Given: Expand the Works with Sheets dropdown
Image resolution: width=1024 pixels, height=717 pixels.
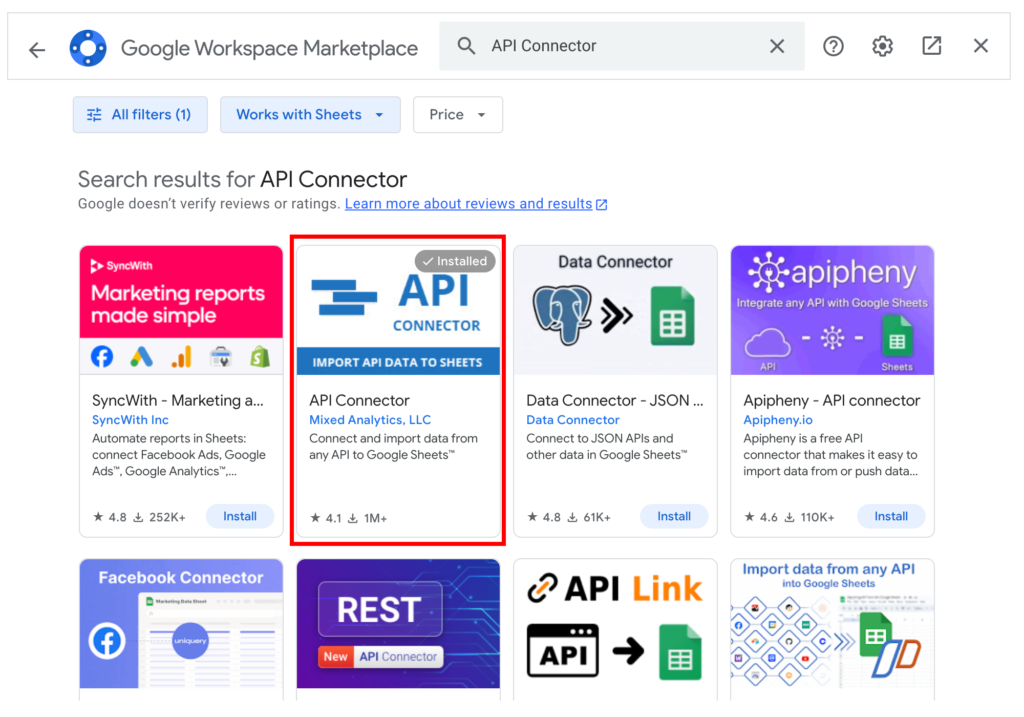Looking at the screenshot, I should point(310,114).
